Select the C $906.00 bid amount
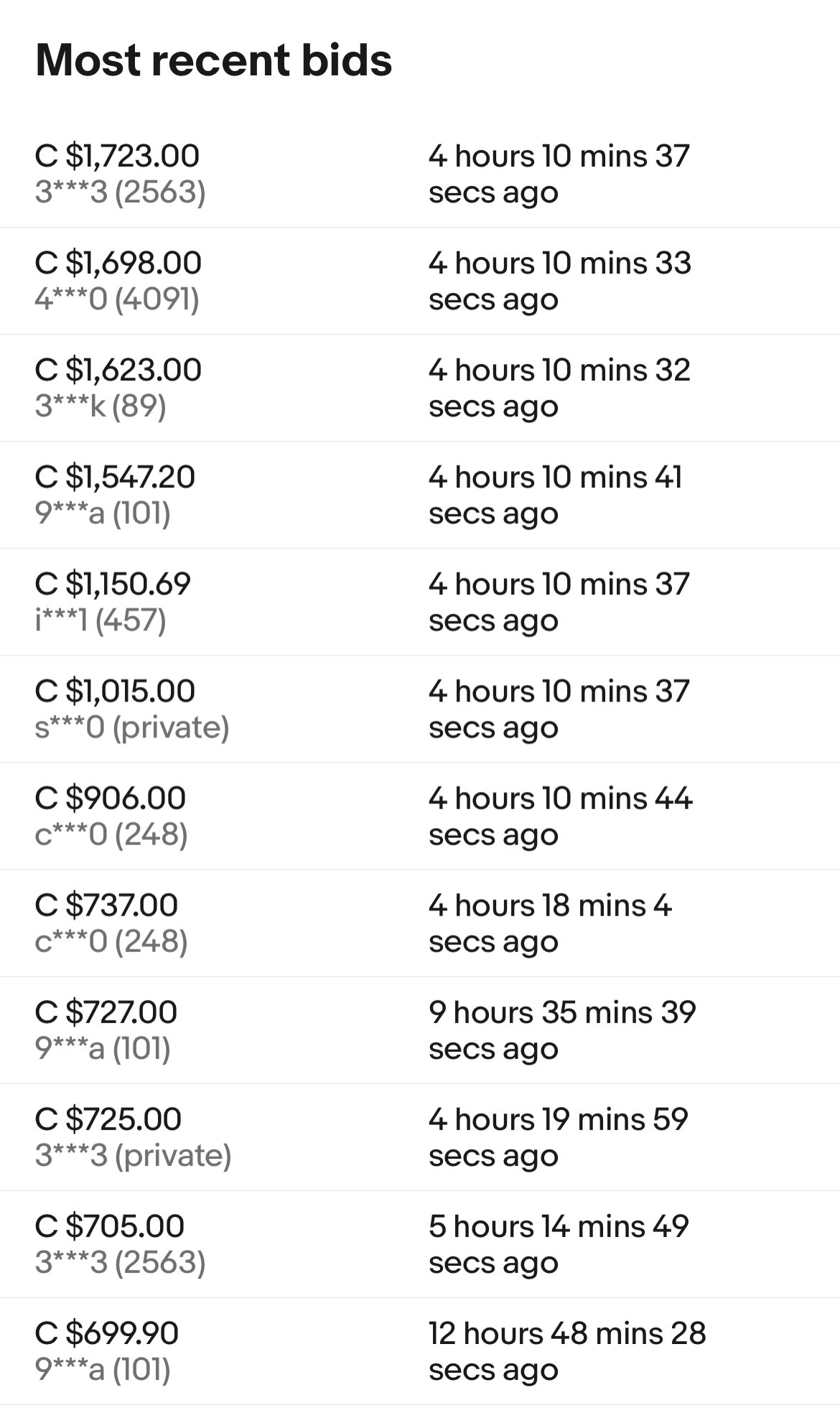Screen dimensions: 840x1423 point(110,798)
